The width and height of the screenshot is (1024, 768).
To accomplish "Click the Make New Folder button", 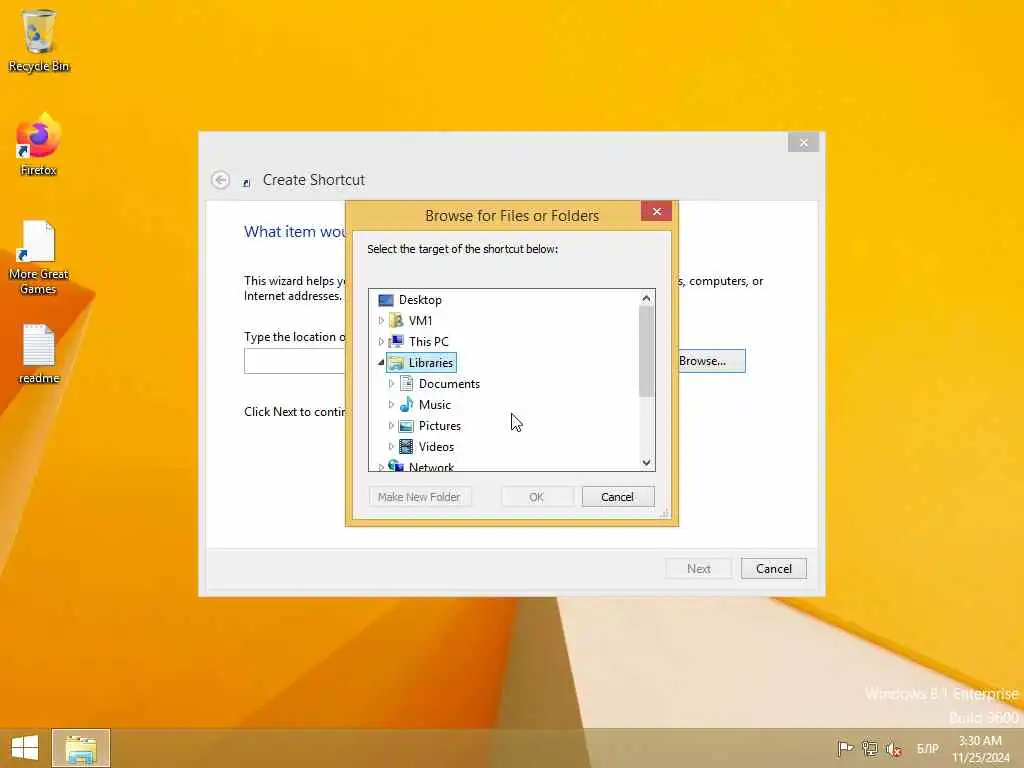I will (419, 497).
